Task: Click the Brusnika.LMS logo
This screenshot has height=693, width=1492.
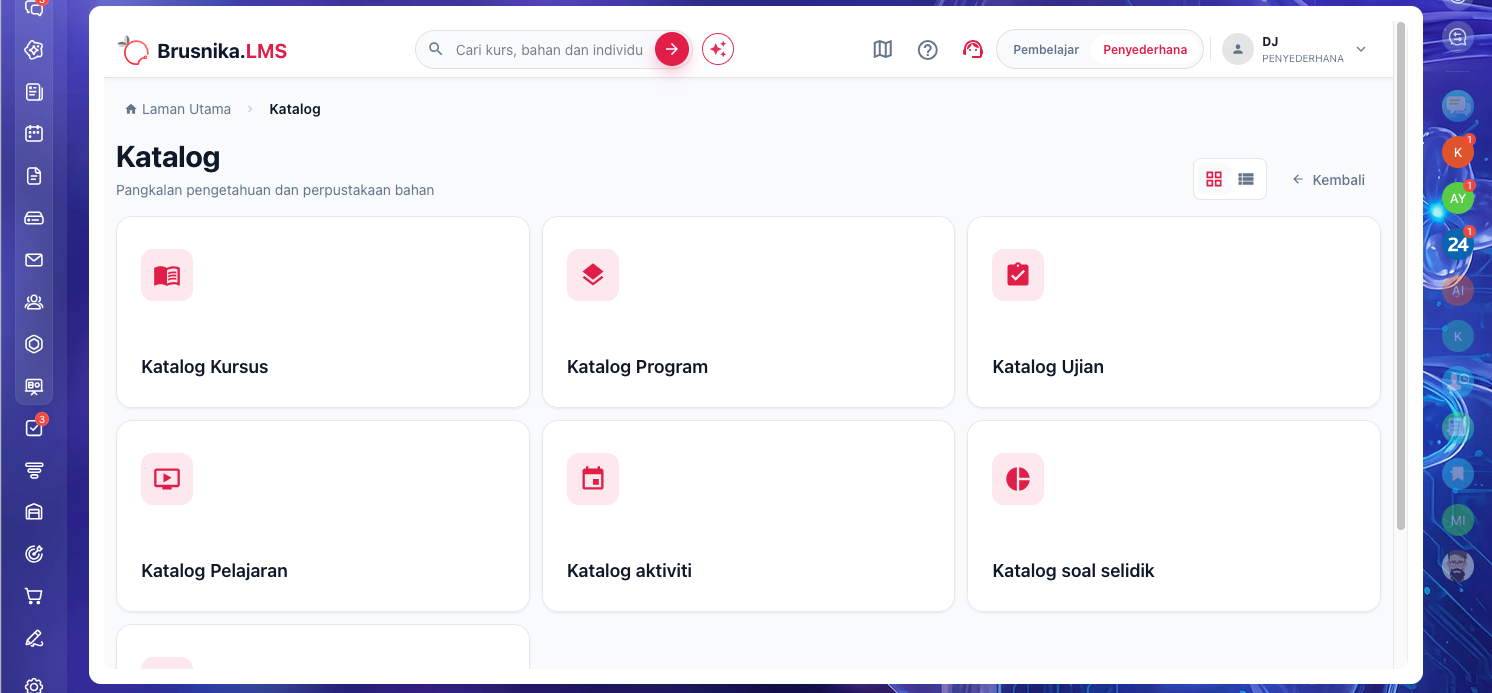Action: coord(202,50)
